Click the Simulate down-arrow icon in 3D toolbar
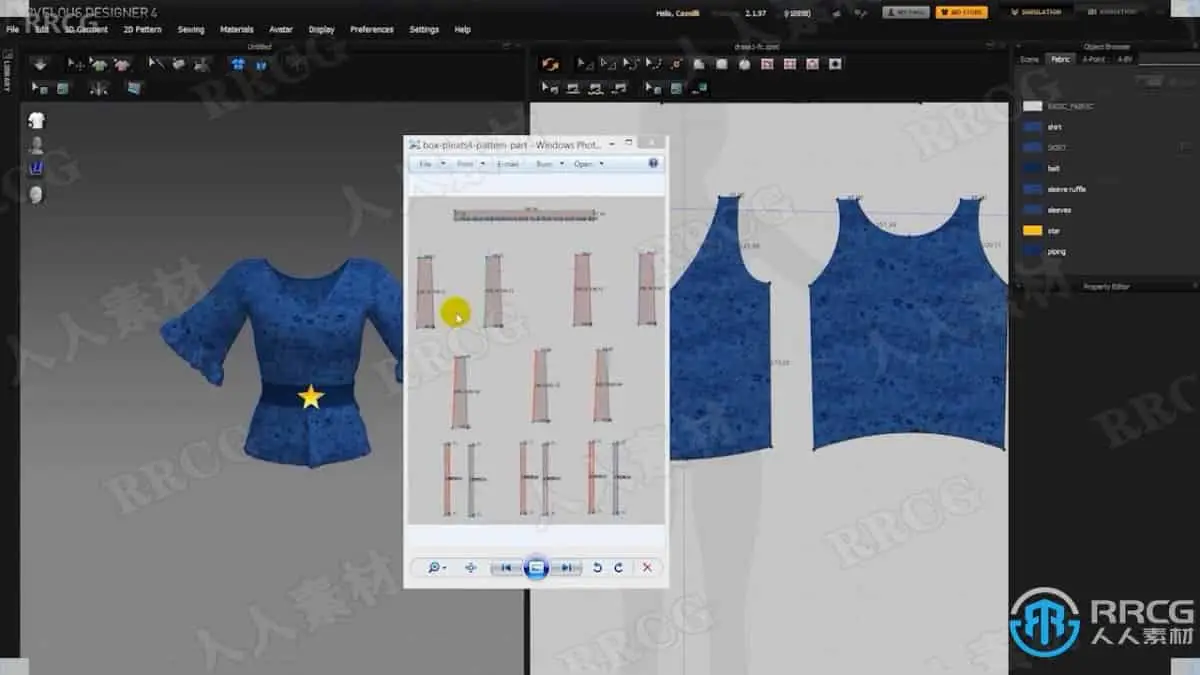The width and height of the screenshot is (1200, 675). tap(40, 64)
